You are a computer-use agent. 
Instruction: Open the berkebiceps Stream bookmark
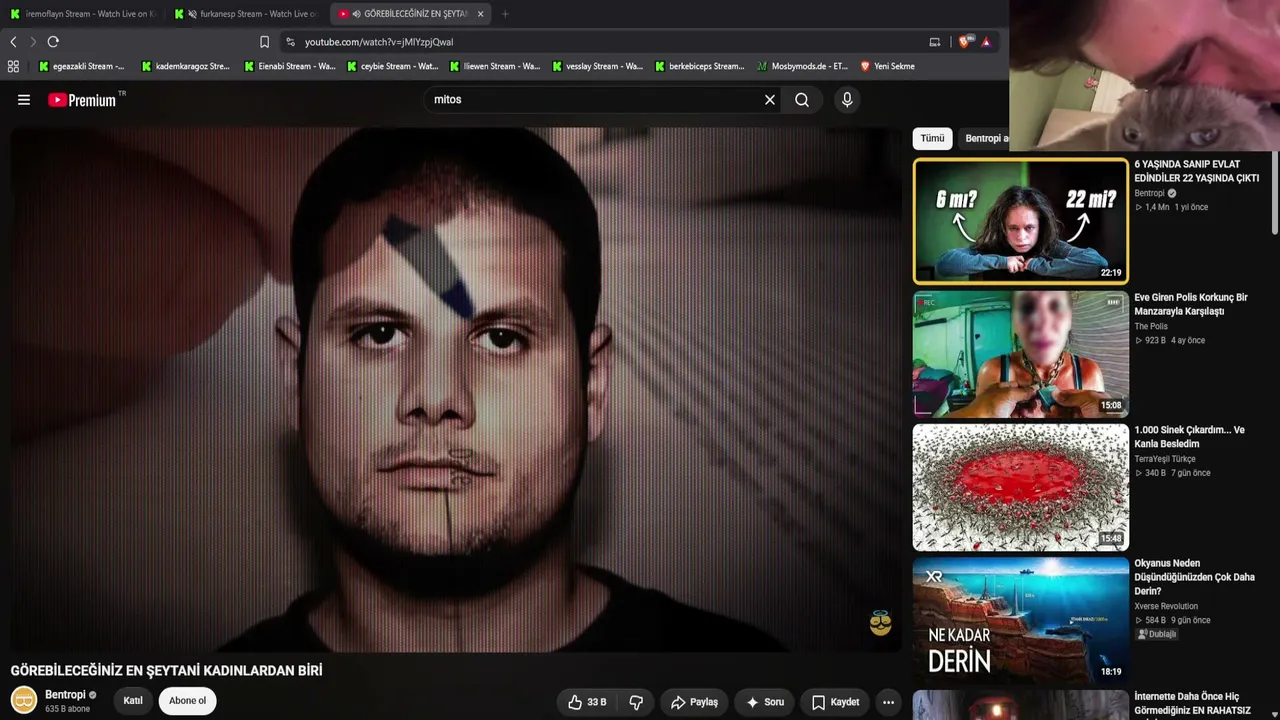[700, 66]
